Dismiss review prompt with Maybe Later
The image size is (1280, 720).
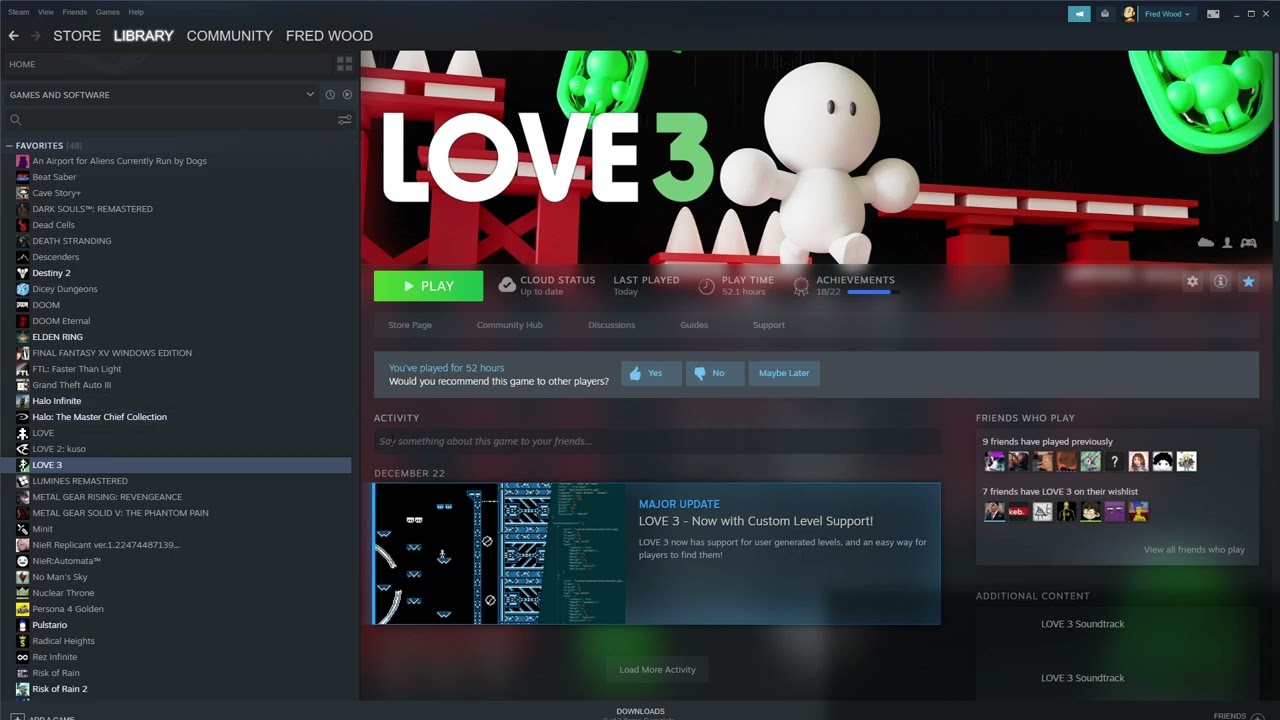[784, 373]
